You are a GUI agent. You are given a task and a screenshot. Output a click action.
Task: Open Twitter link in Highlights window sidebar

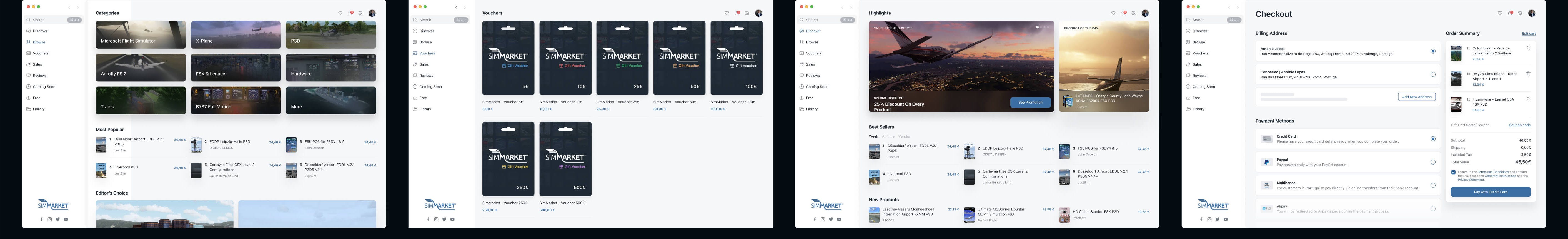(831, 219)
